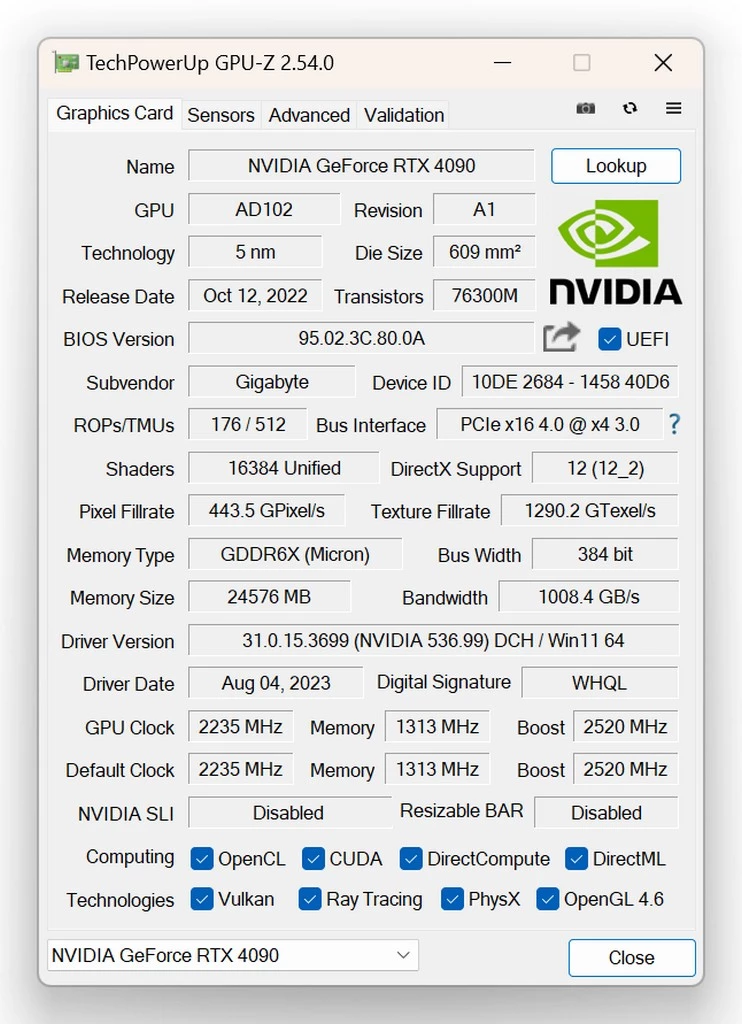Click the NVIDIA logo

coord(615,252)
